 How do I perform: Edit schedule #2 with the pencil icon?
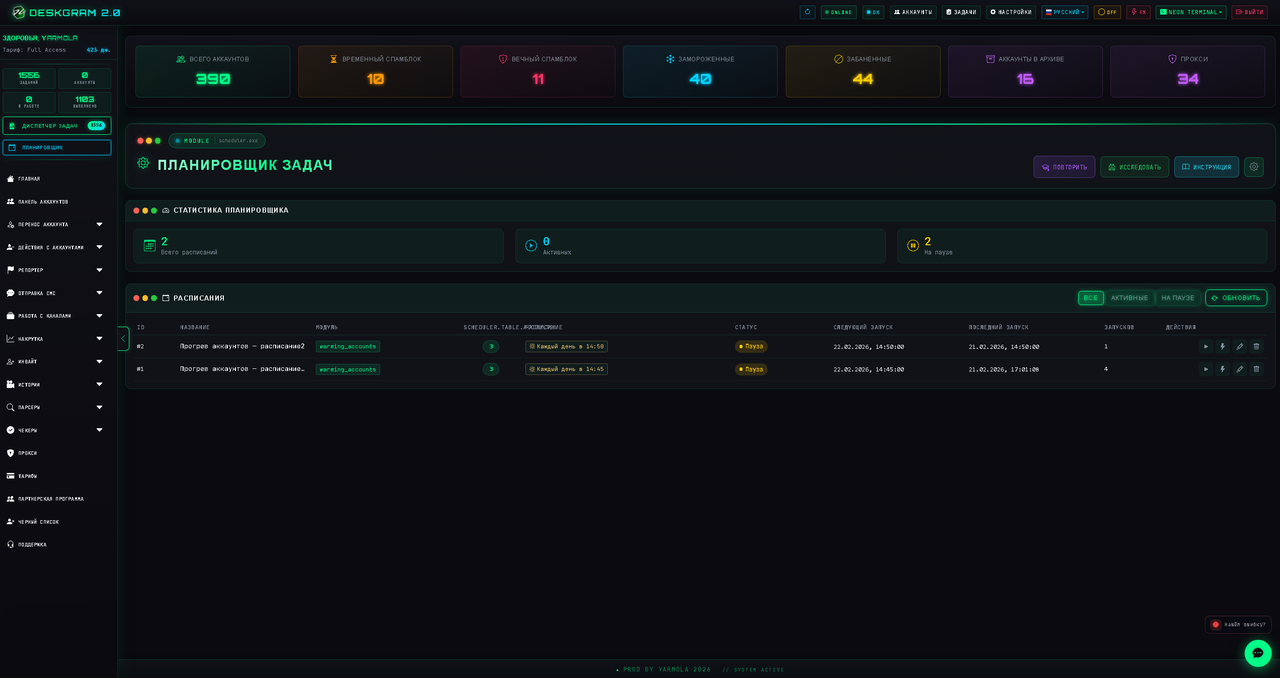click(x=1240, y=347)
